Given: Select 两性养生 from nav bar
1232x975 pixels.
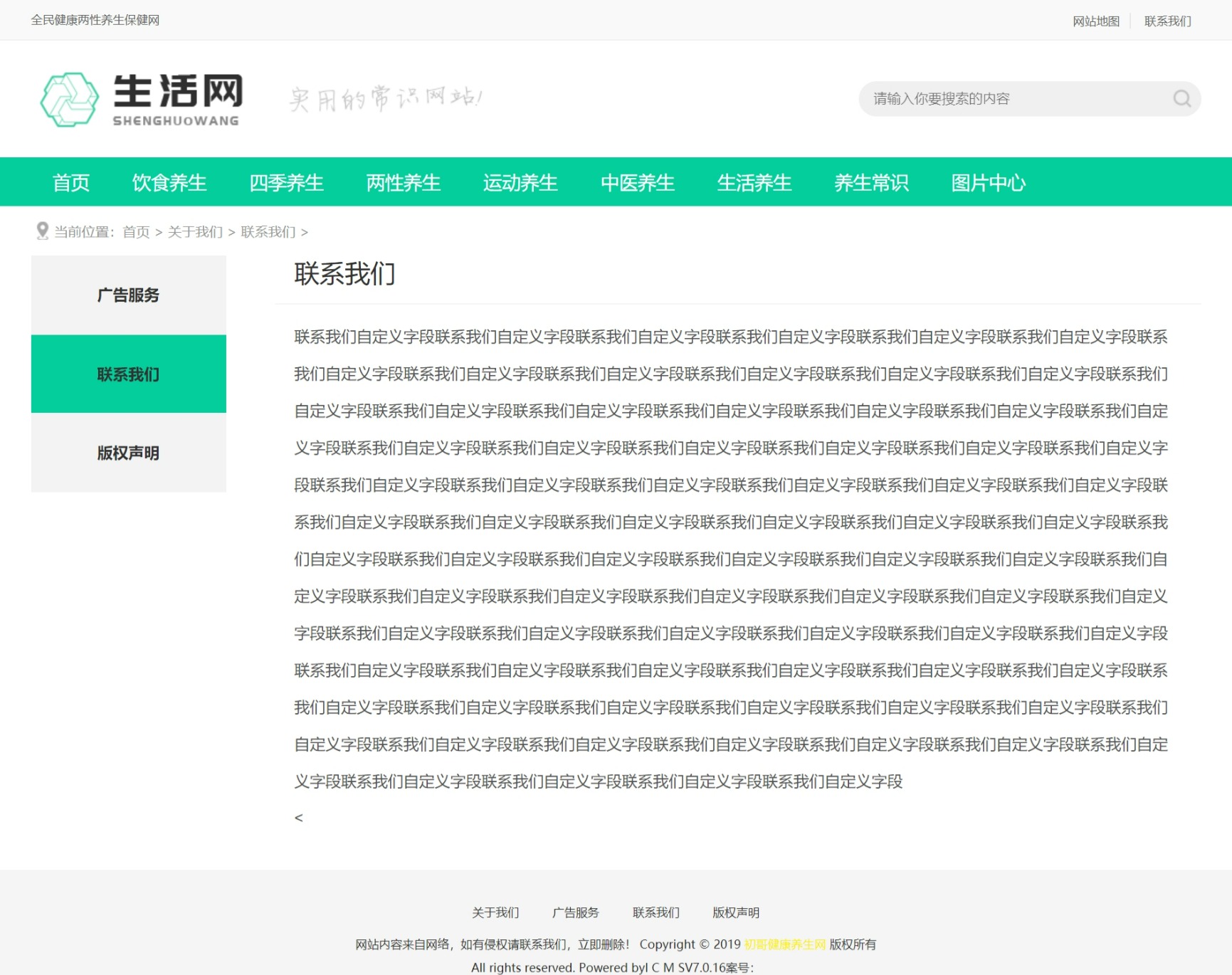Looking at the screenshot, I should [x=404, y=183].
